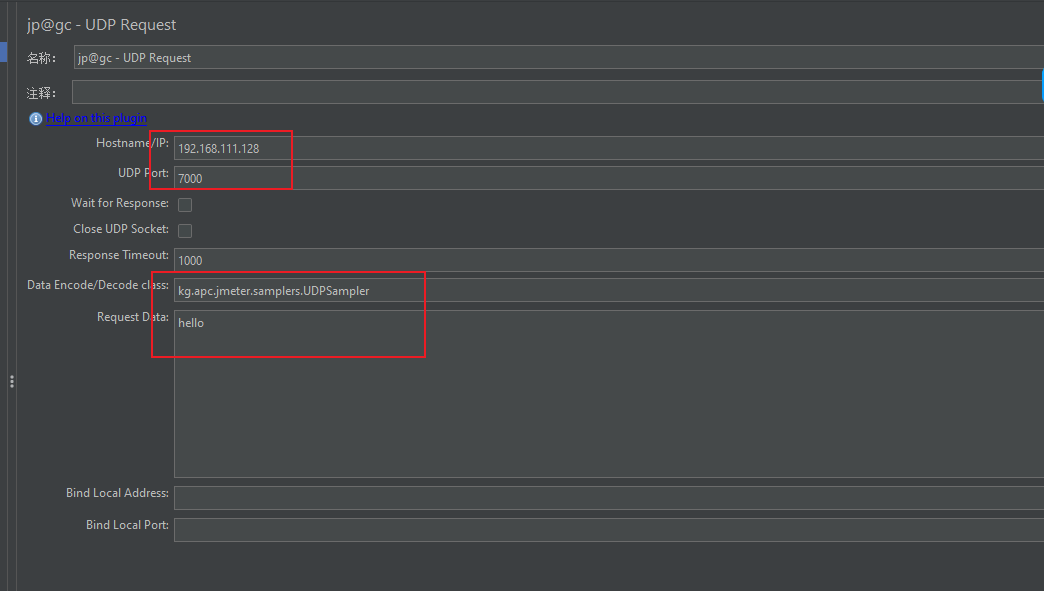Click the Data Encode/Decode class field

point(600,290)
